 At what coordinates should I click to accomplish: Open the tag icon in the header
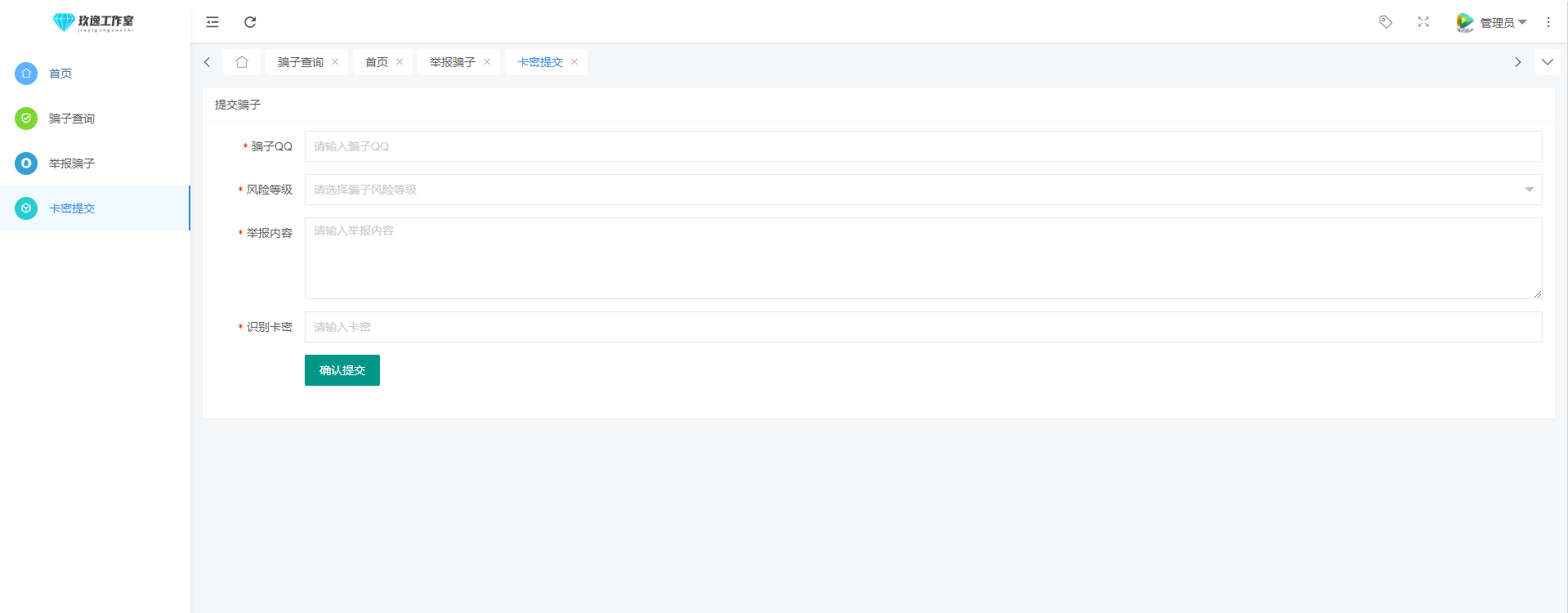[x=1385, y=22]
